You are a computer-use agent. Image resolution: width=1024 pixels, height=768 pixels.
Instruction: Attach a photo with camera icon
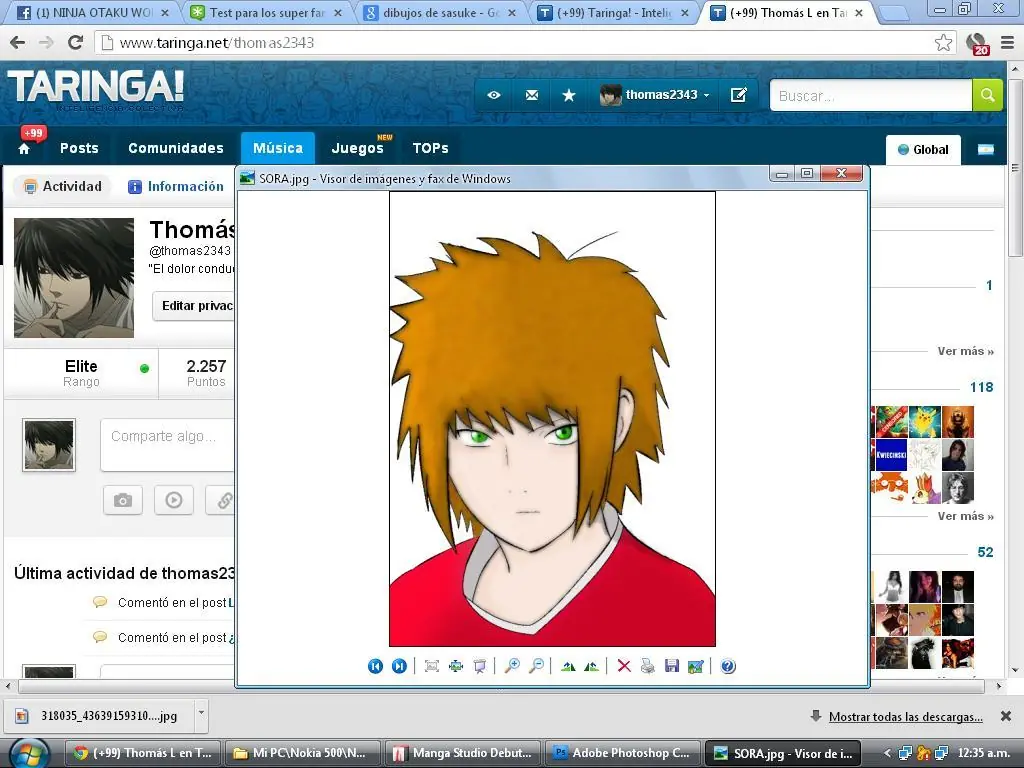click(123, 500)
